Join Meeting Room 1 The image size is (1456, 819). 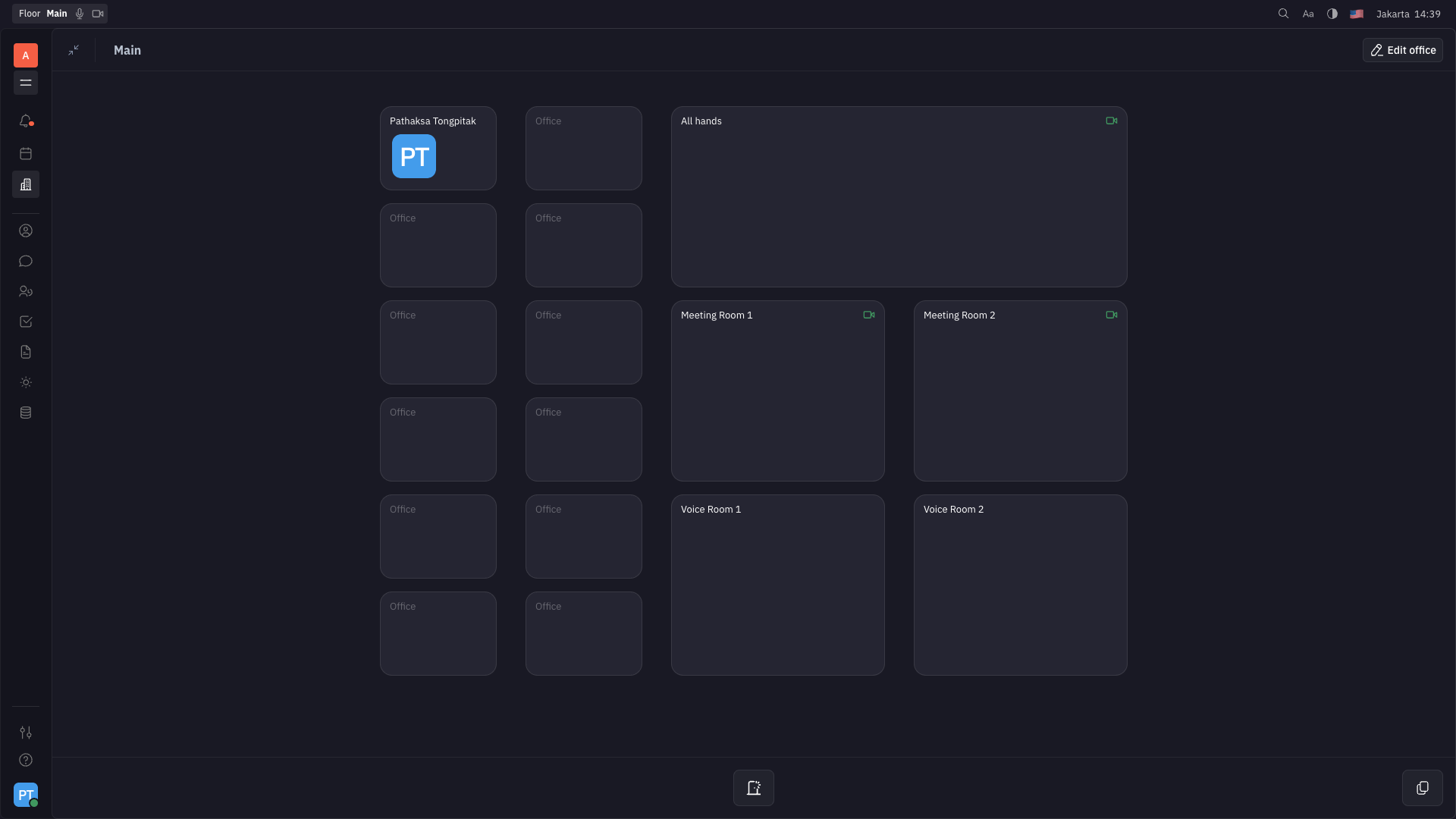pyautogui.click(x=777, y=391)
